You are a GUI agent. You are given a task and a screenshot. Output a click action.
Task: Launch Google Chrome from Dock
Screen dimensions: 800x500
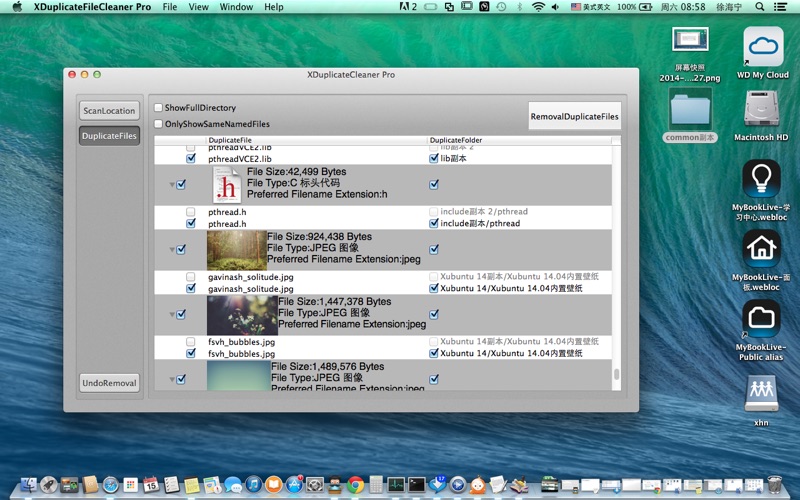click(x=356, y=484)
